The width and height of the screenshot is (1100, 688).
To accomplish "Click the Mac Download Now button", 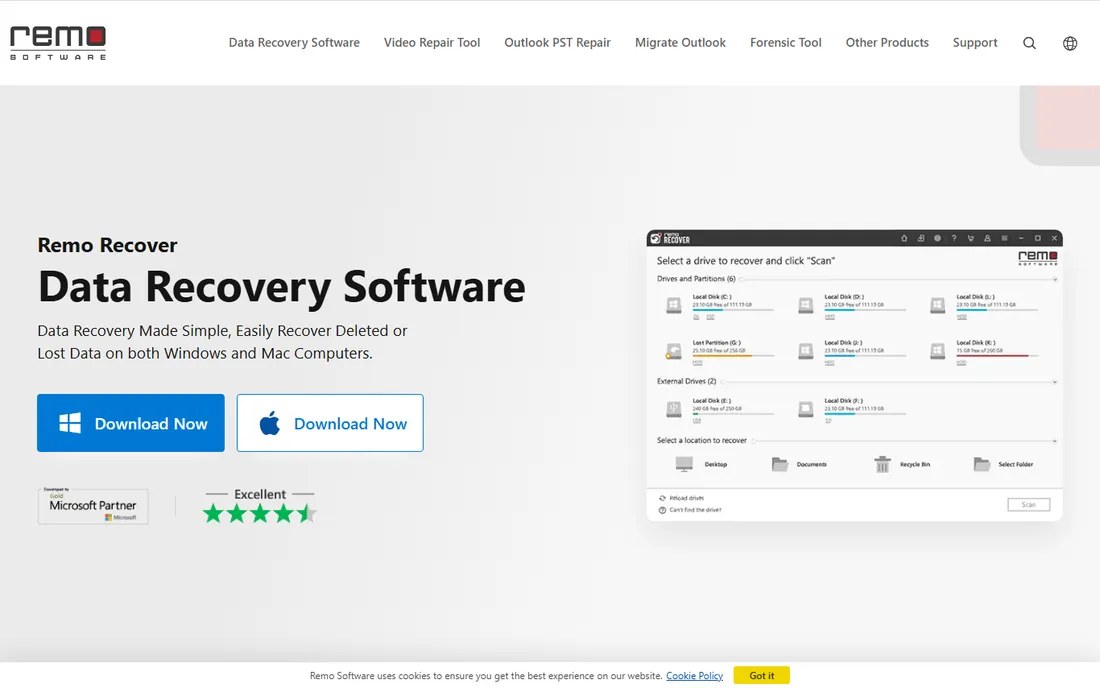I will (x=330, y=423).
